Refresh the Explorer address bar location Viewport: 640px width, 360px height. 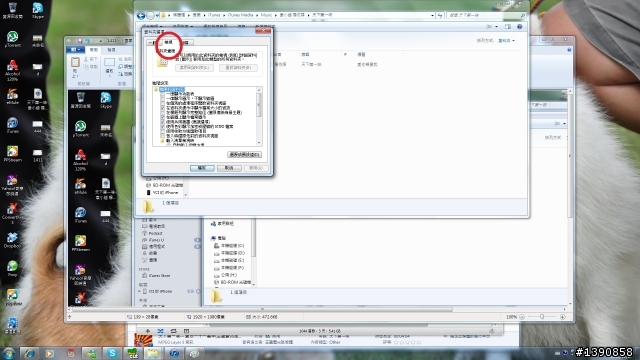(x=440, y=16)
